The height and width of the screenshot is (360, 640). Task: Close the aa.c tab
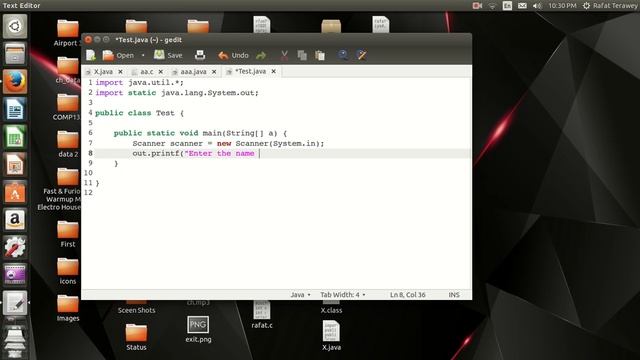pyautogui.click(x=161, y=71)
